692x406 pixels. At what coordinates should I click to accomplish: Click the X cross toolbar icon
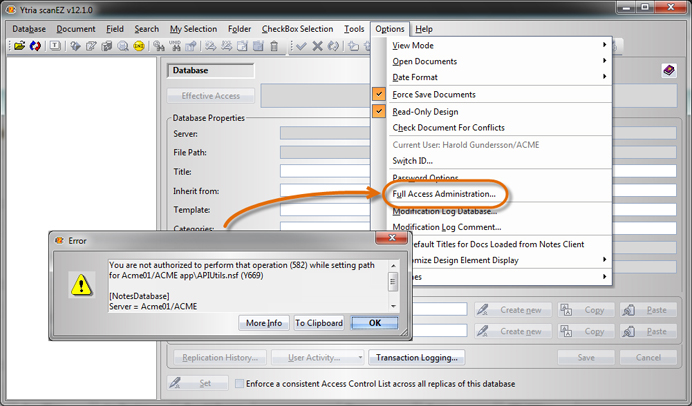pyautogui.click(x=317, y=46)
